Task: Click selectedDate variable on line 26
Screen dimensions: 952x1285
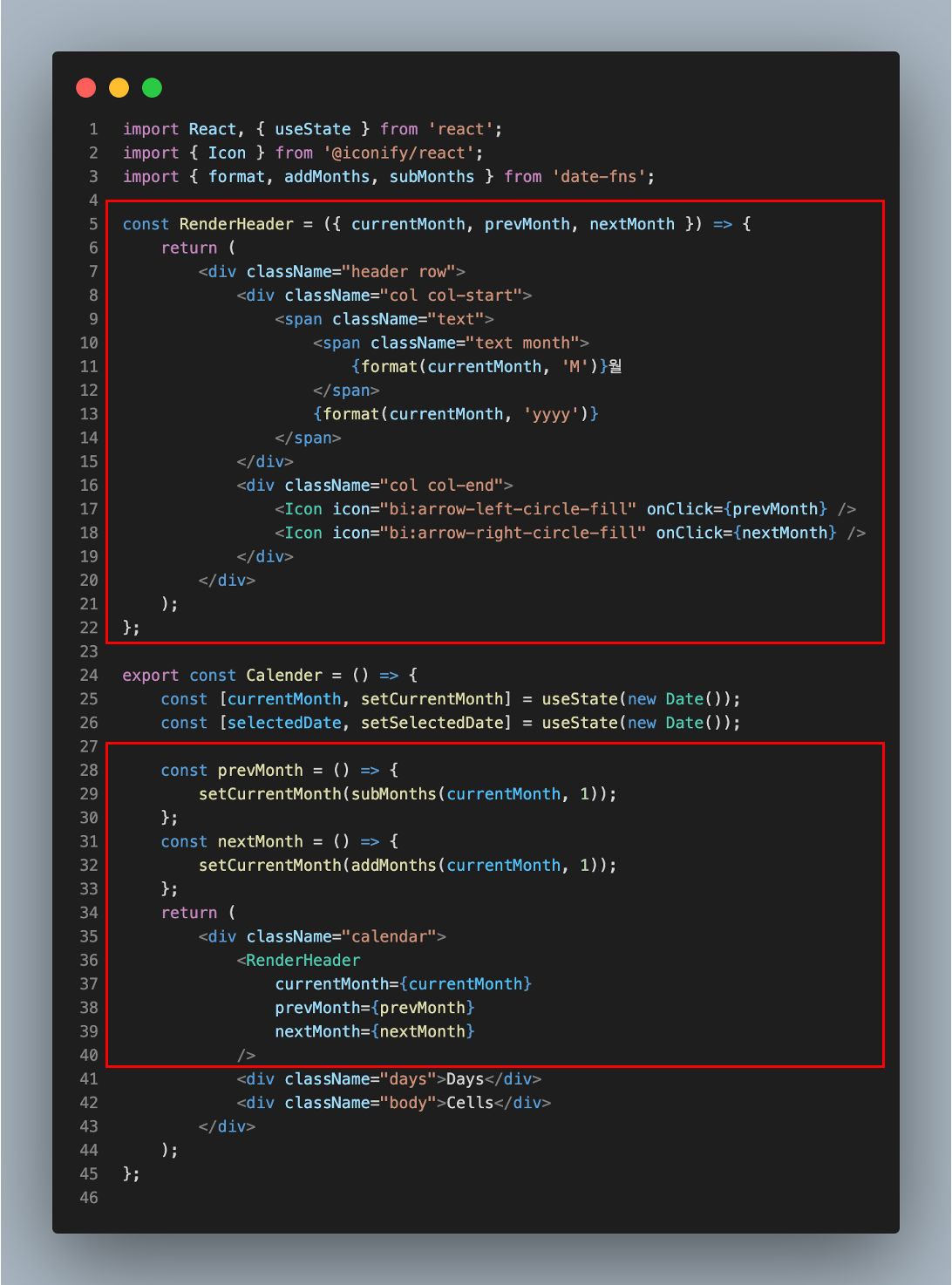Action: coord(284,723)
